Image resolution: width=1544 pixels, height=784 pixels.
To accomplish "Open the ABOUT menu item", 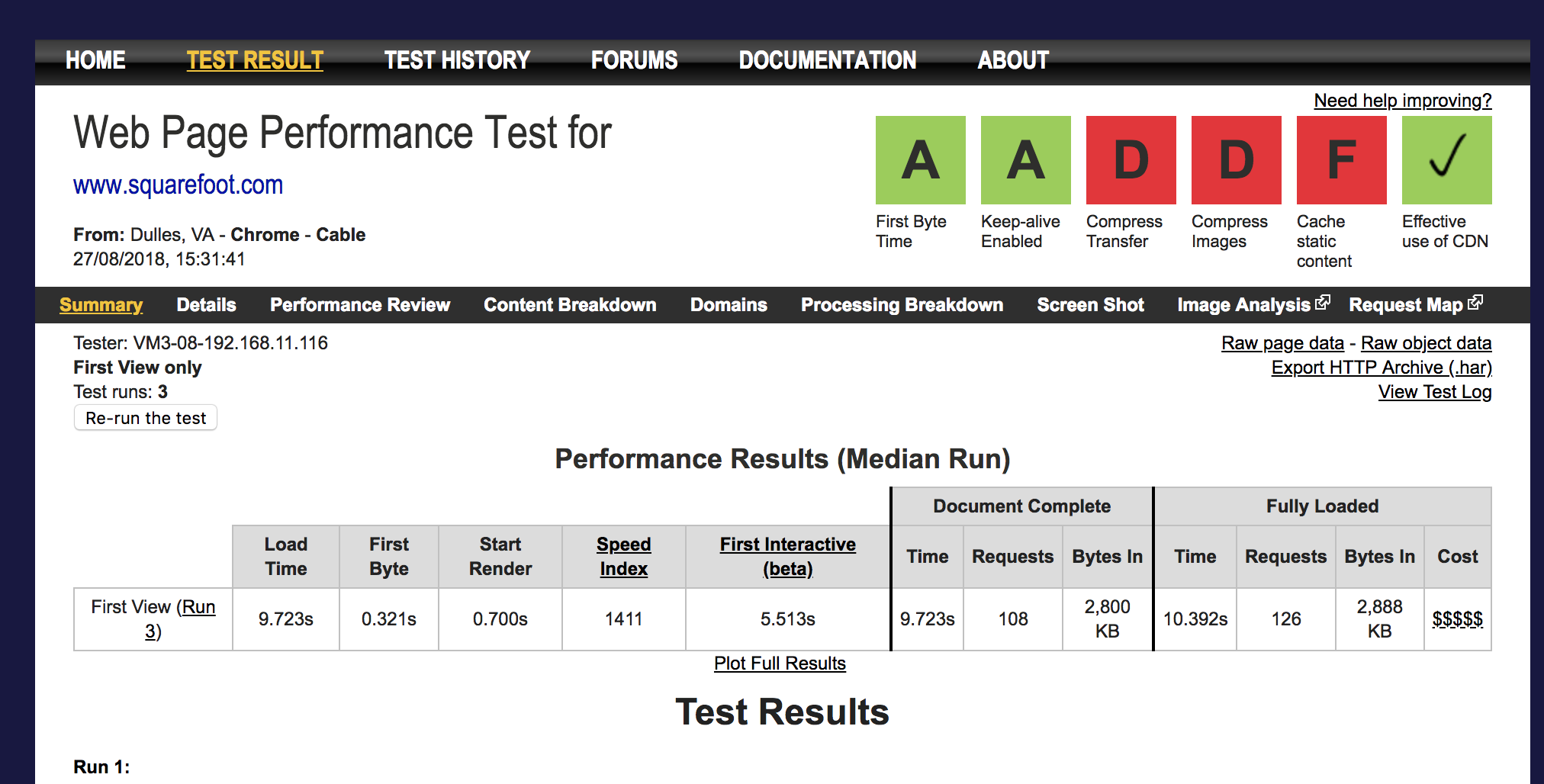I will tap(1013, 60).
